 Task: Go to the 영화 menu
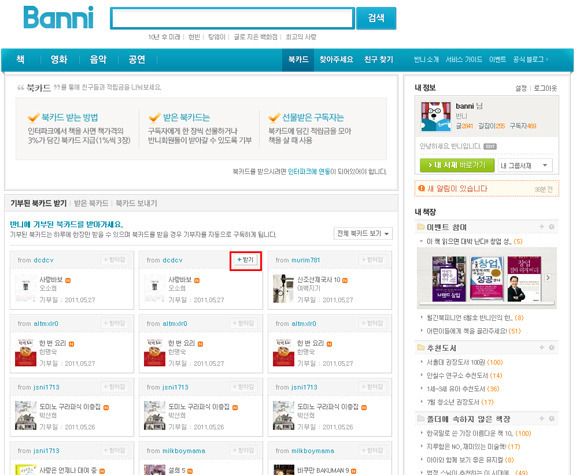(x=59, y=59)
